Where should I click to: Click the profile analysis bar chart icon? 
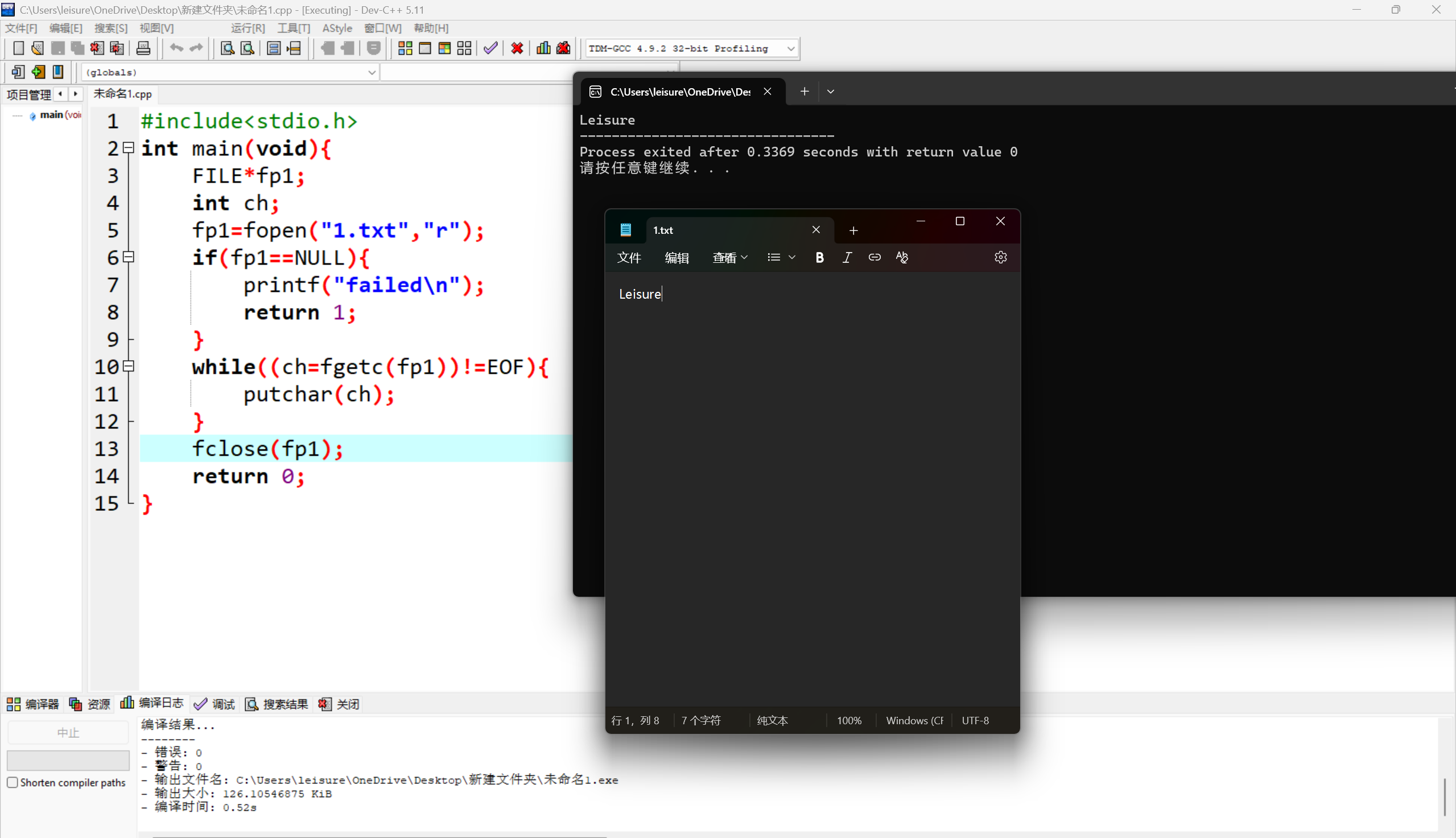543,48
